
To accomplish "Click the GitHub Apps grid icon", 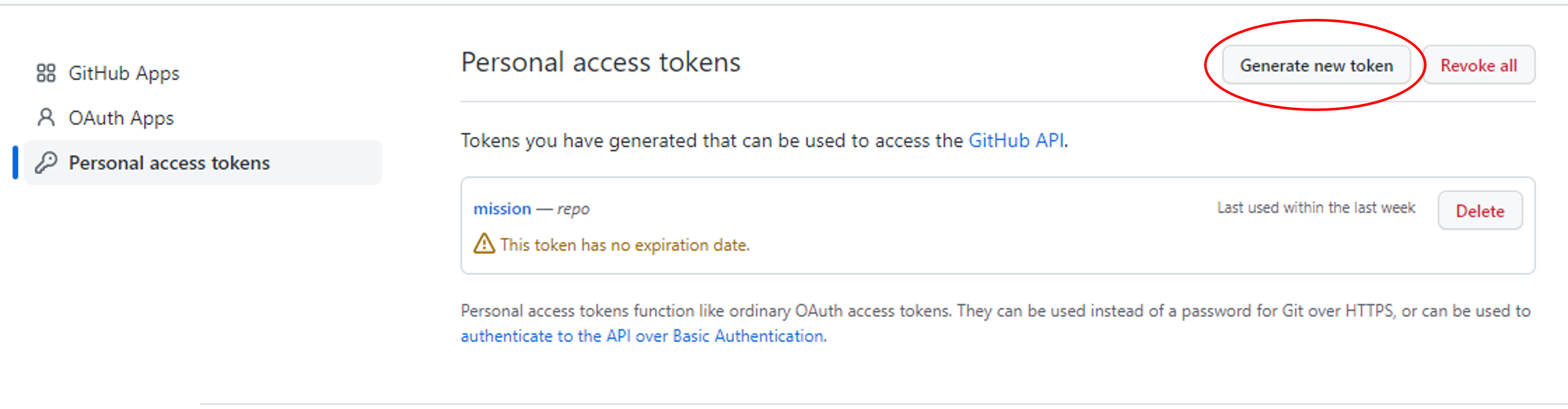I will pos(46,73).
